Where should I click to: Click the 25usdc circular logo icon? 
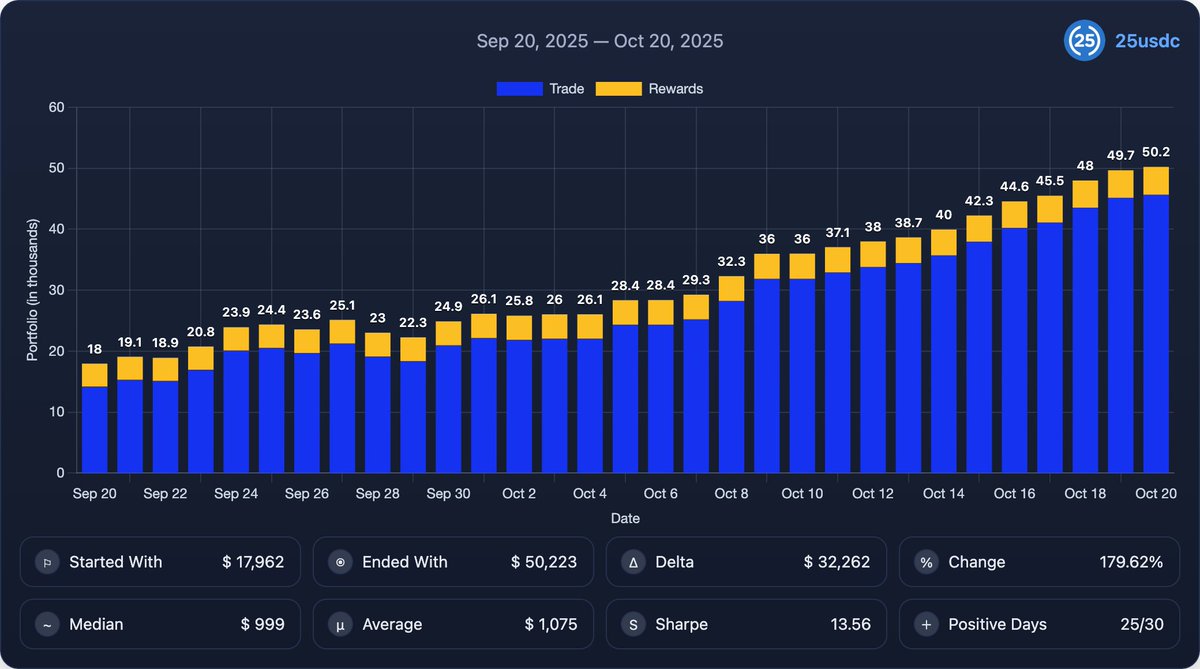(1084, 41)
